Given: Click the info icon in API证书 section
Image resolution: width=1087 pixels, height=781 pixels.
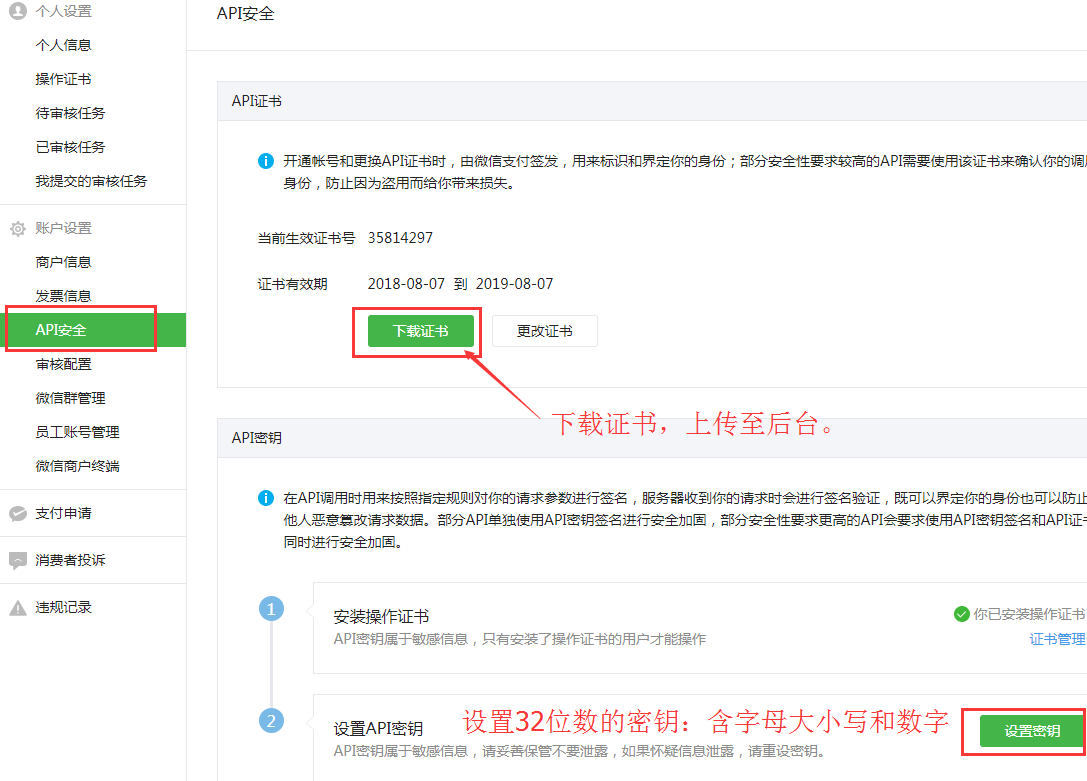Looking at the screenshot, I should (x=265, y=161).
